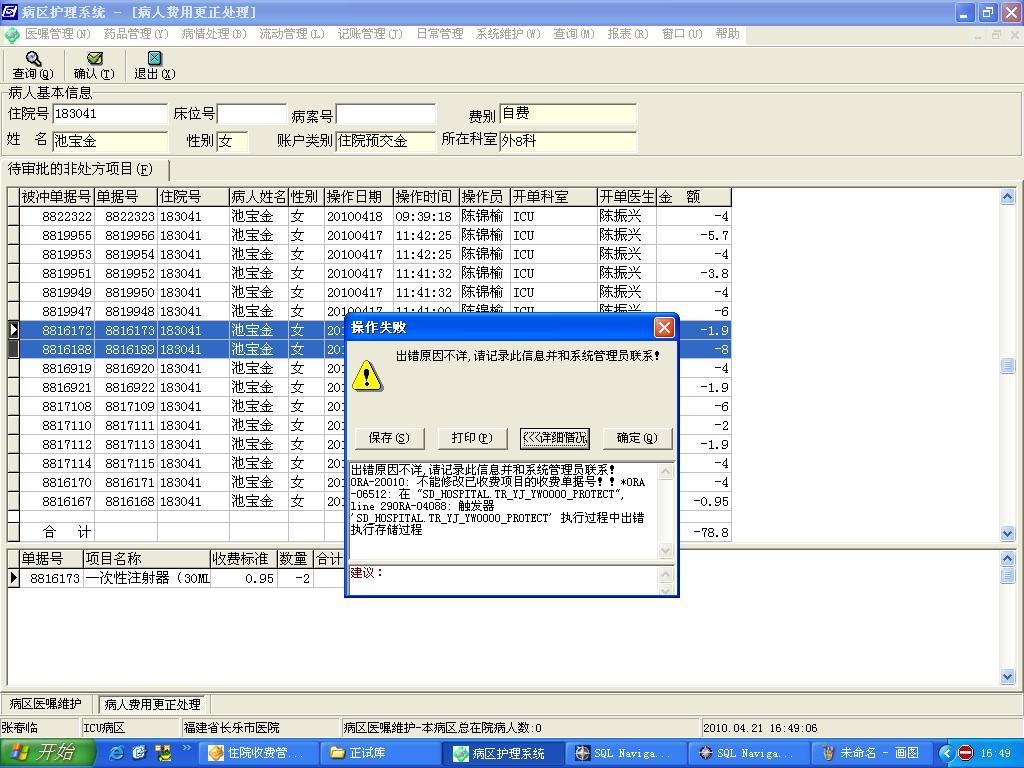
Task: Click the empty 病案号 input field
Action: point(386,114)
